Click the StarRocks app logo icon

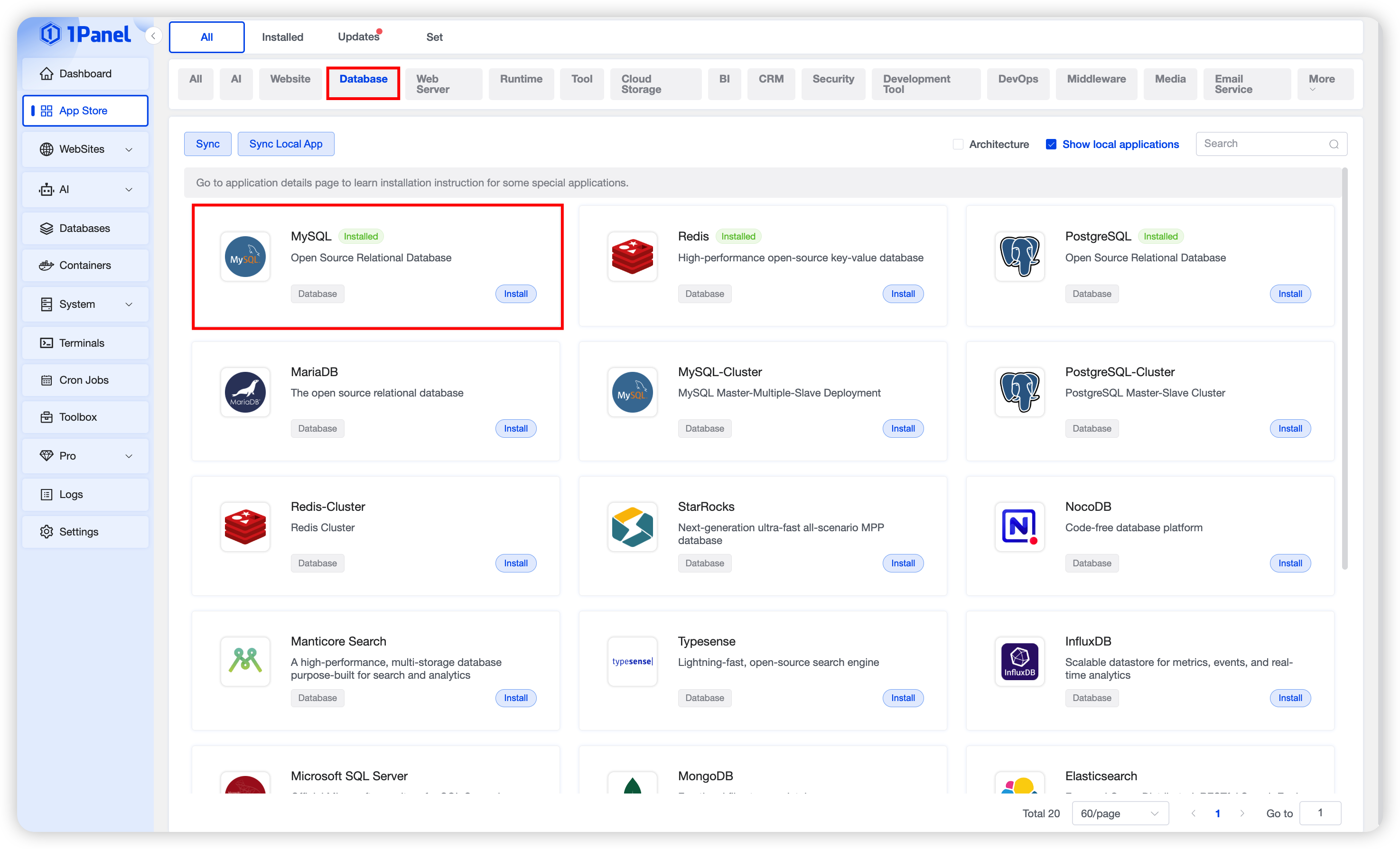[x=632, y=526]
